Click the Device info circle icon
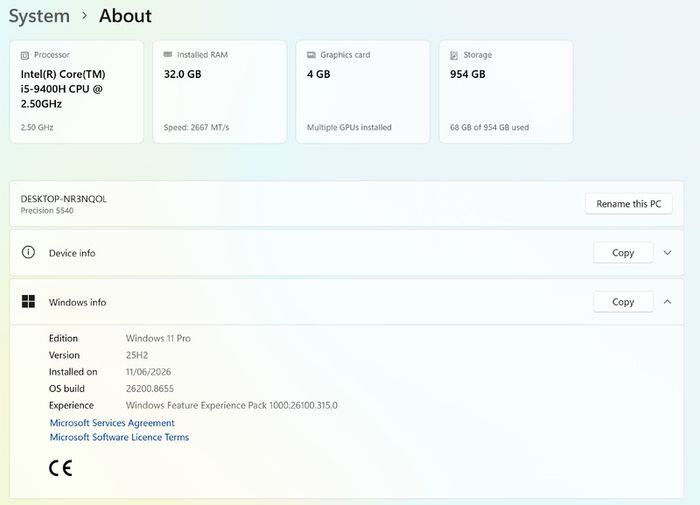The image size is (700, 505). [x=28, y=252]
